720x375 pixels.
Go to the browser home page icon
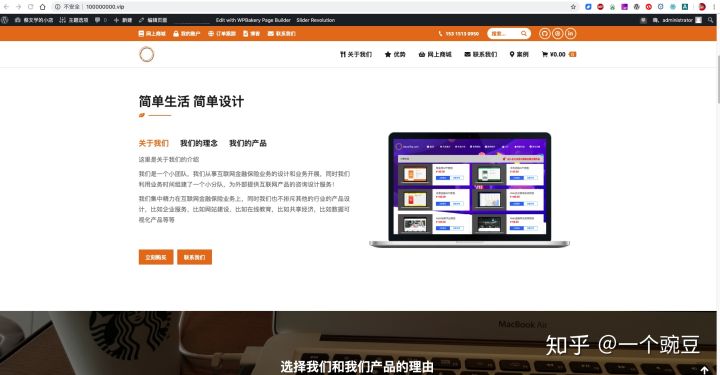pos(42,7)
